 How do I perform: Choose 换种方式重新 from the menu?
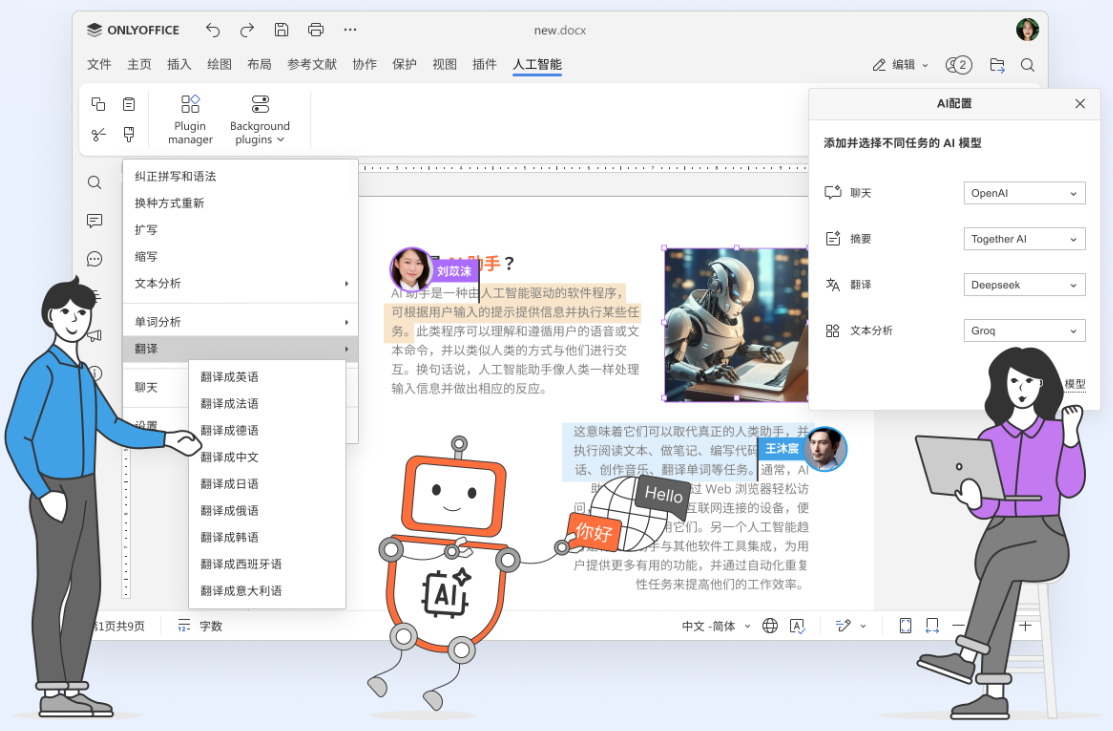[240, 203]
